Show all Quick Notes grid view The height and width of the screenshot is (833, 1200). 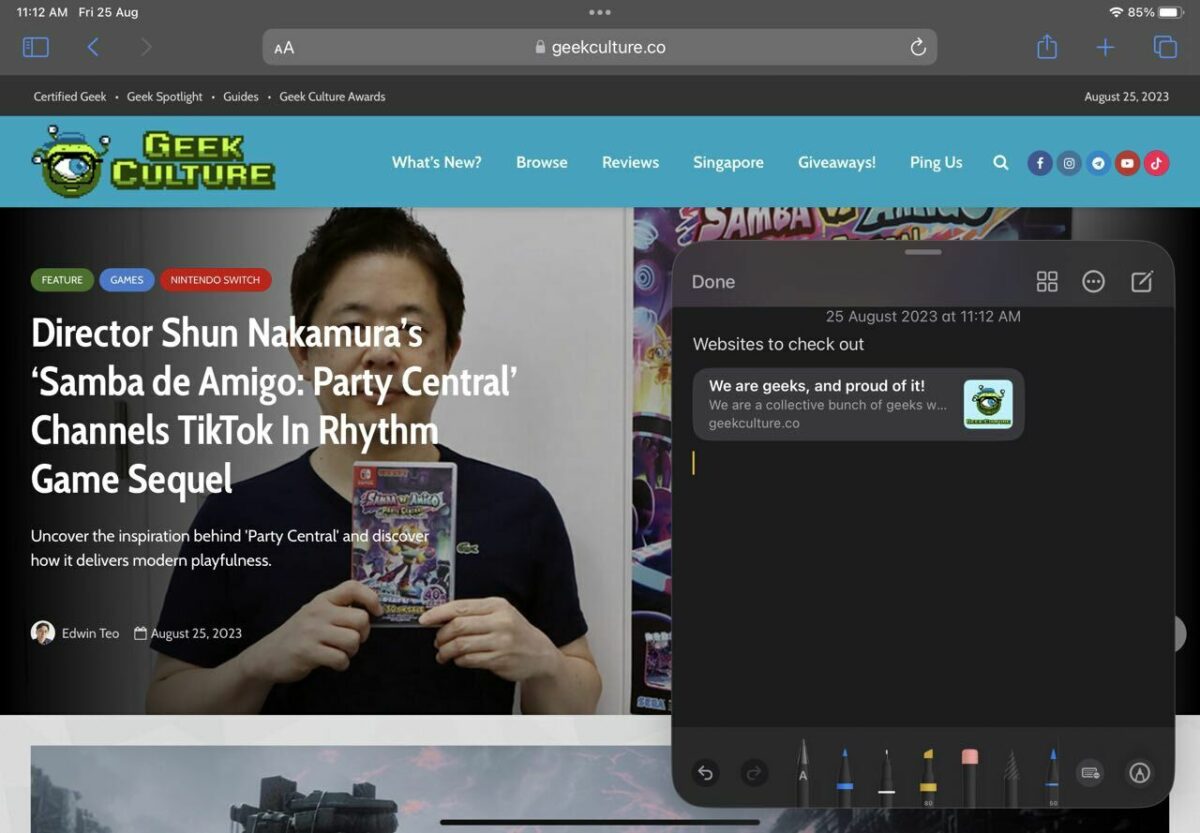click(x=1047, y=282)
